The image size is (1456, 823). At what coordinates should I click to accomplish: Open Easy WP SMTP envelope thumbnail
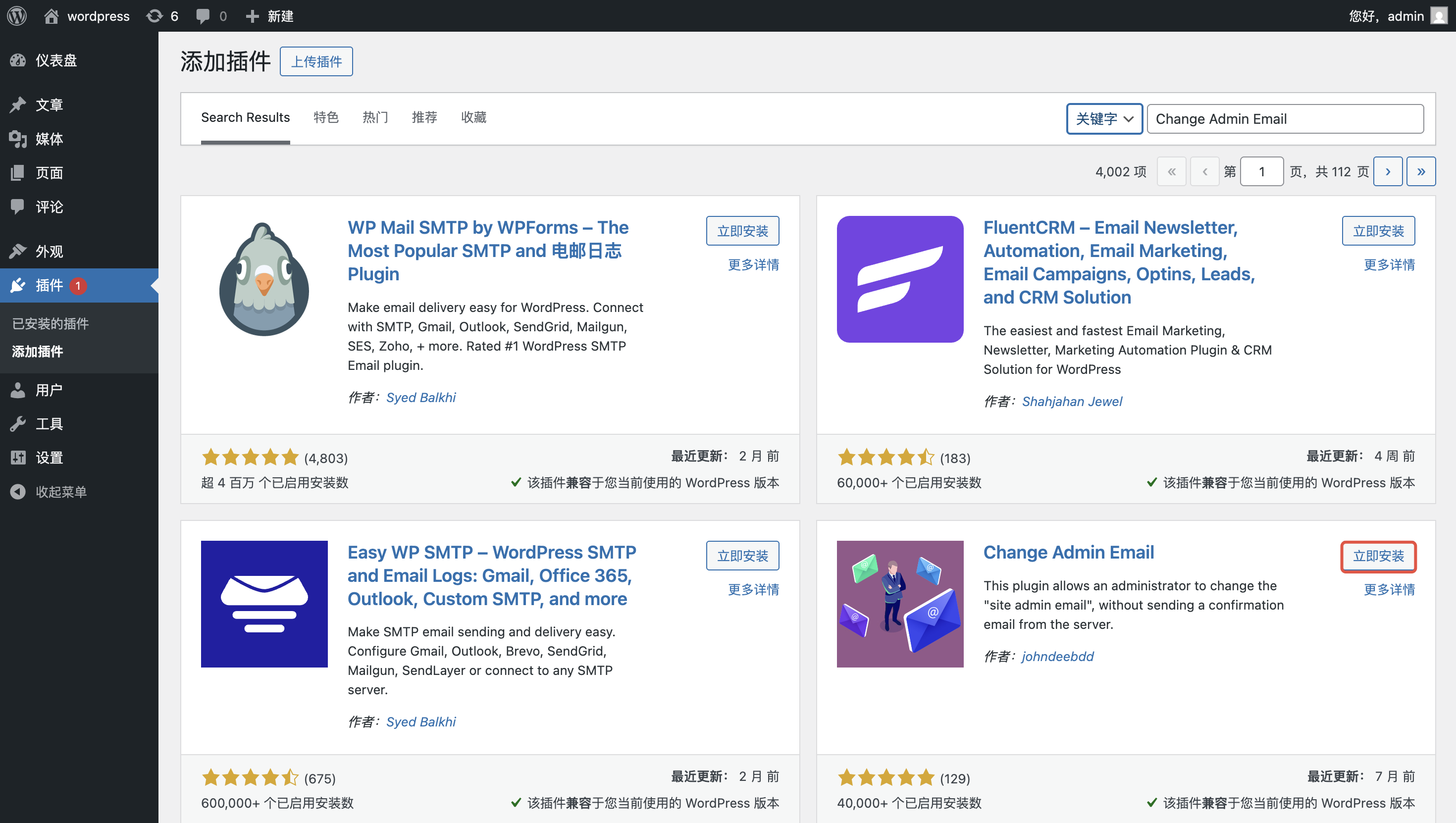(x=264, y=604)
